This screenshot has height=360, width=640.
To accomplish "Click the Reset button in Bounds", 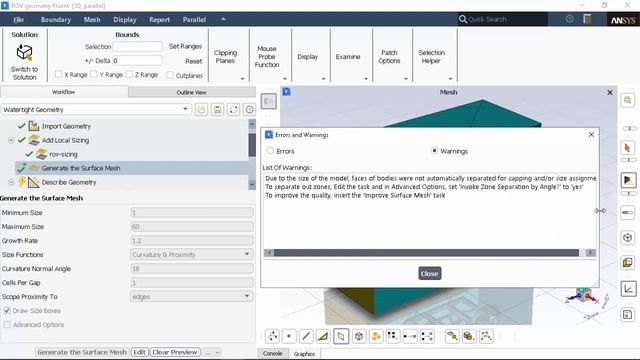I will coord(193,61).
